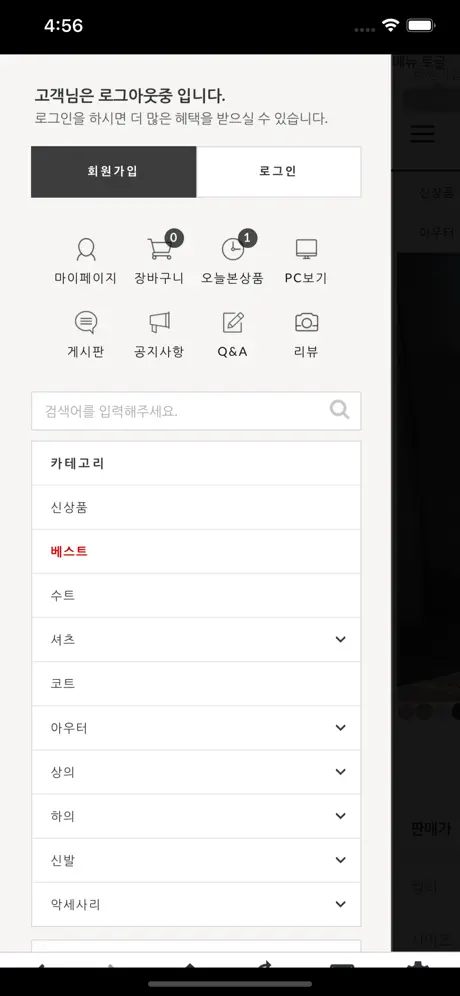Expand the 상의 category chevron
The width and height of the screenshot is (460, 996).
[341, 772]
